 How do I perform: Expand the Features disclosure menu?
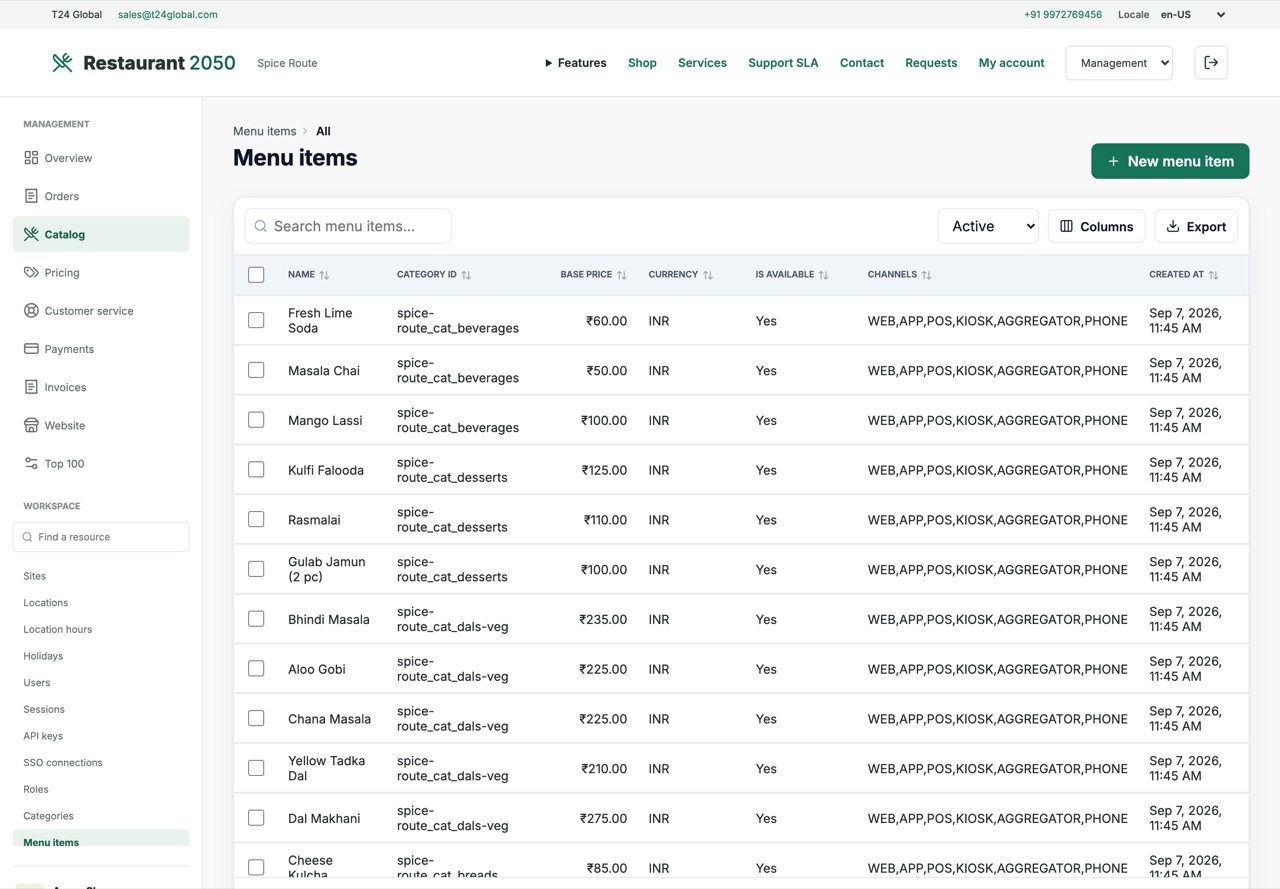pos(576,63)
